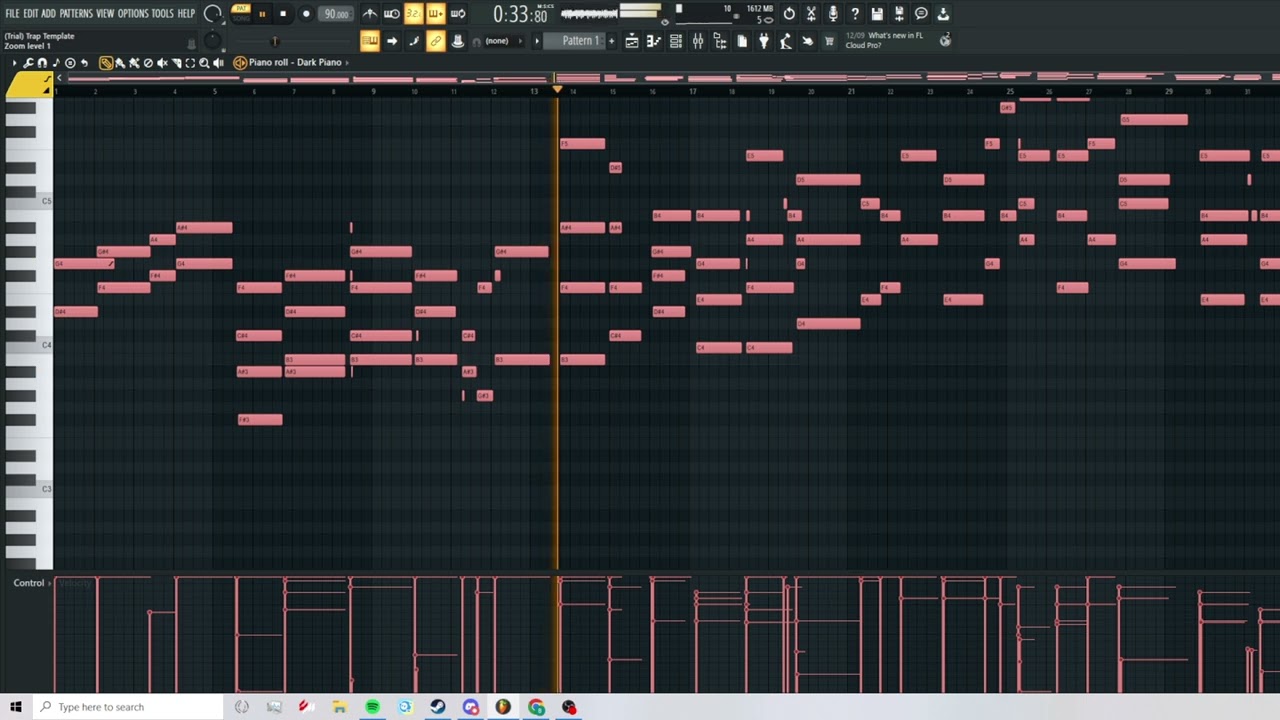Viewport: 1280px width, 720px height.
Task: Select the delete tool in piano roll
Action: pos(148,63)
